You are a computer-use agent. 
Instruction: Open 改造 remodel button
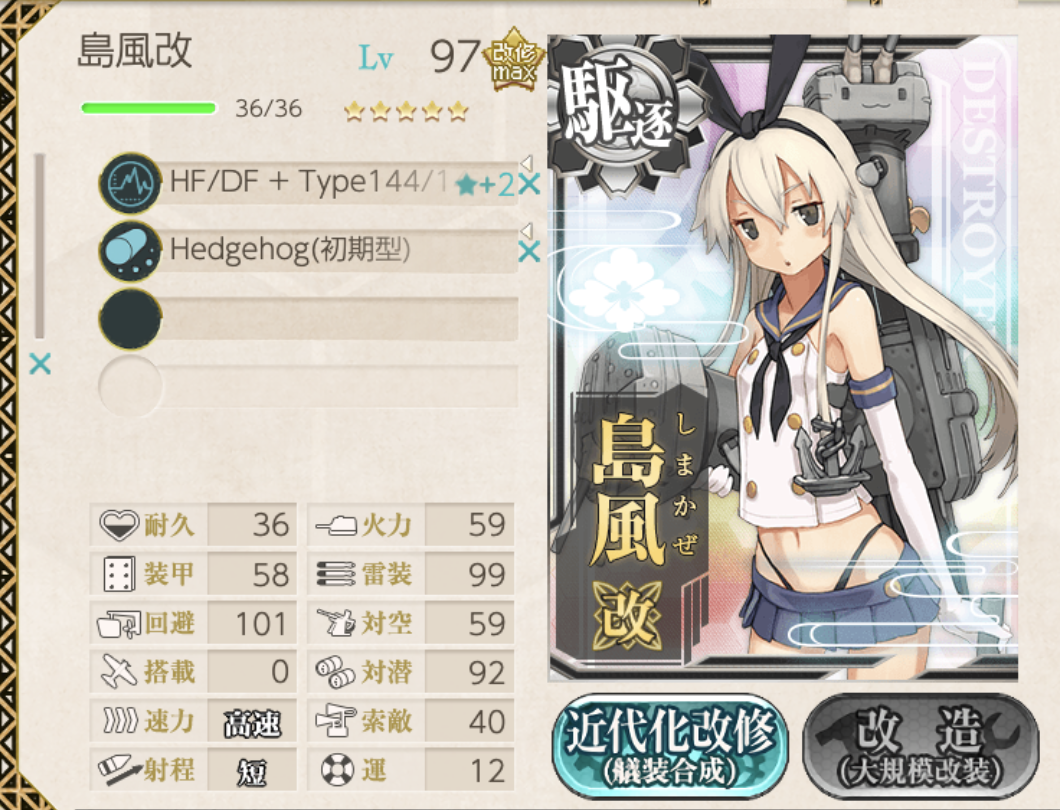(920, 746)
